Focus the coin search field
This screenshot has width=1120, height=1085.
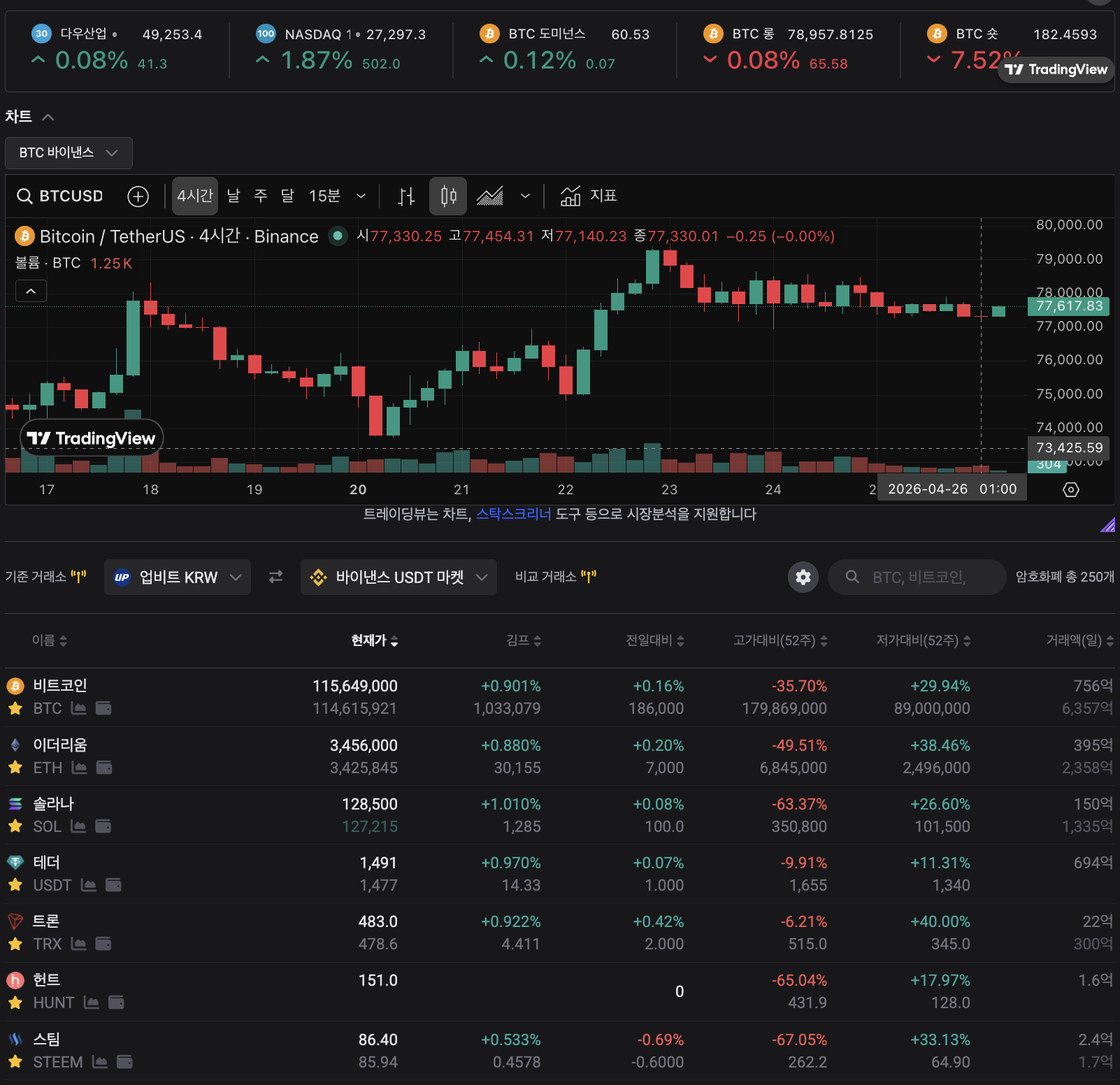tap(917, 577)
